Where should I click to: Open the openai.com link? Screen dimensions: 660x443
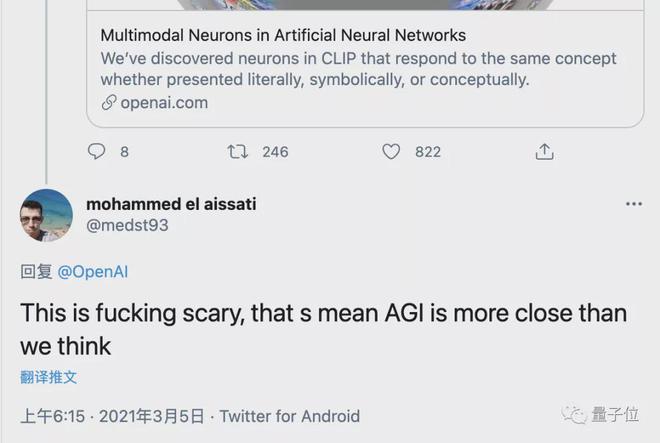point(164,103)
